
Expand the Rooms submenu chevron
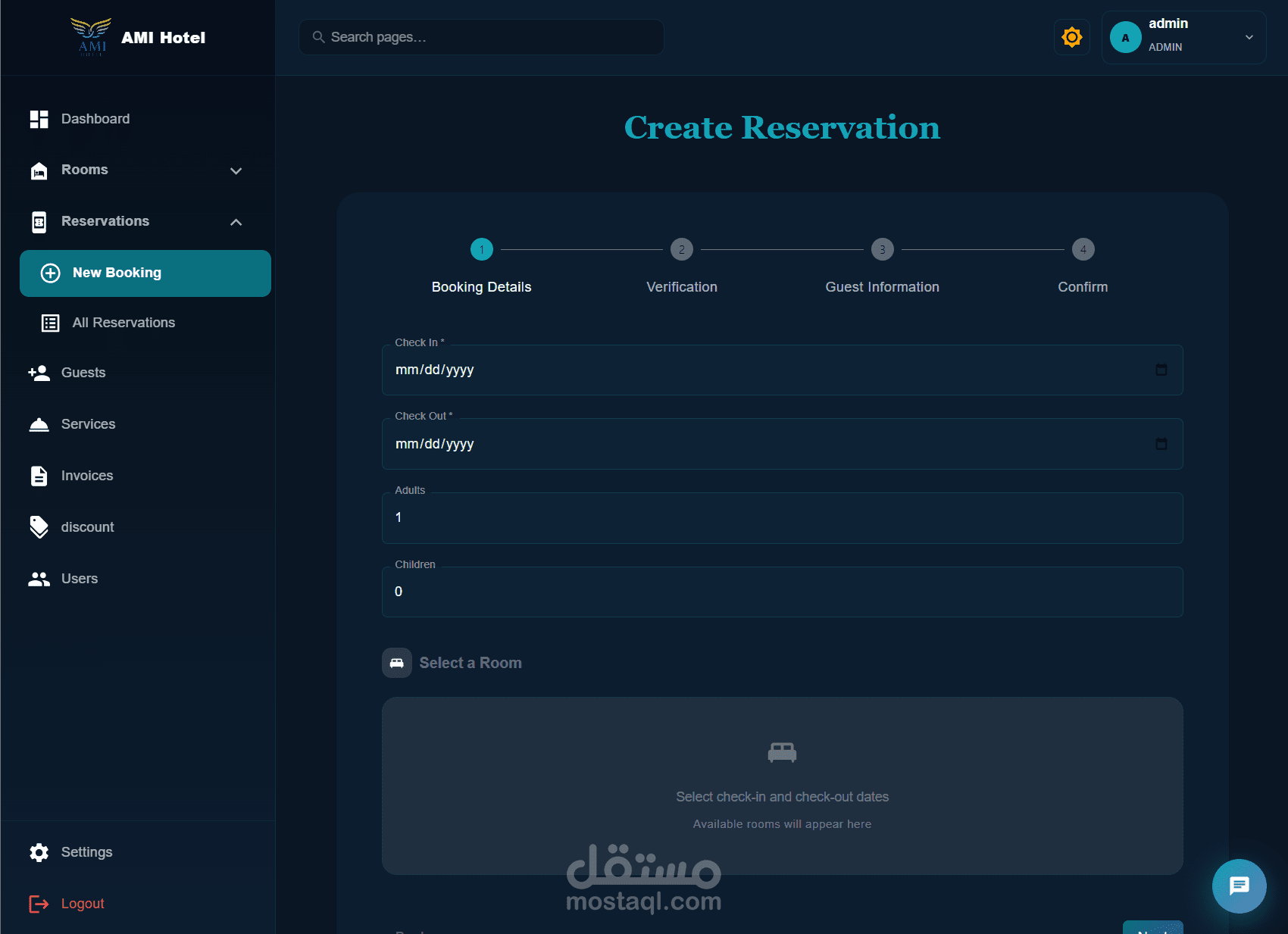236,171
